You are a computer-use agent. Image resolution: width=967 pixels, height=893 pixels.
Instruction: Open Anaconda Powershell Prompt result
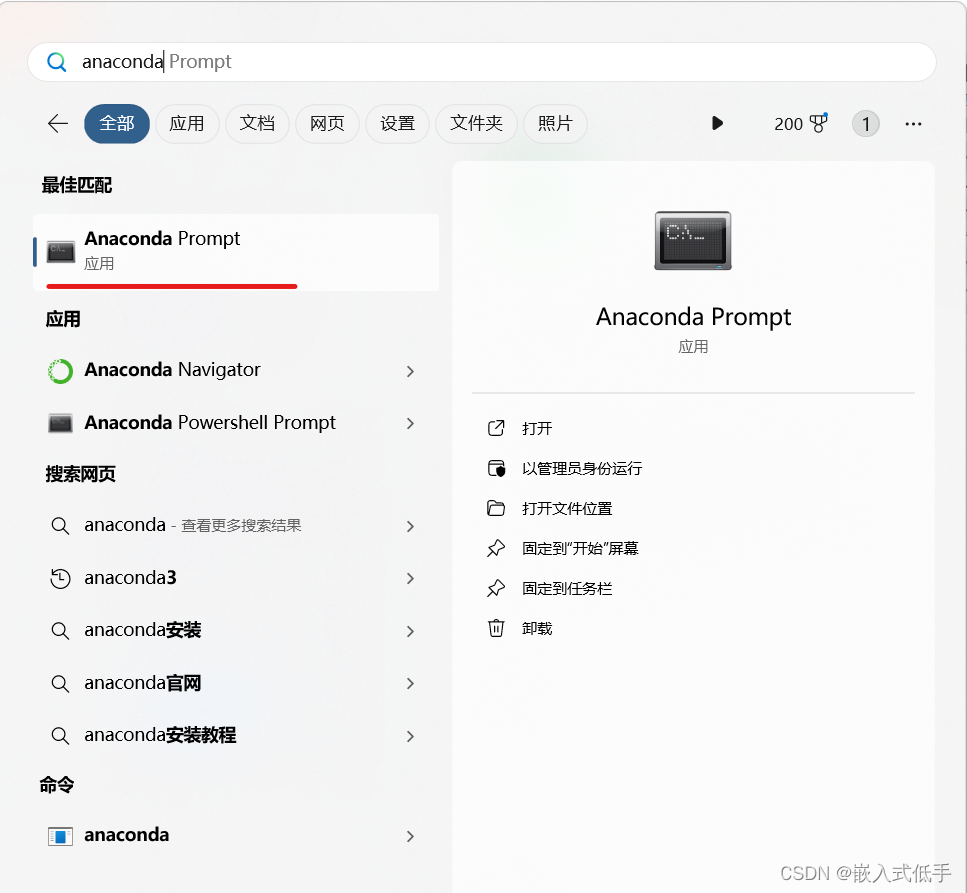[236, 423]
